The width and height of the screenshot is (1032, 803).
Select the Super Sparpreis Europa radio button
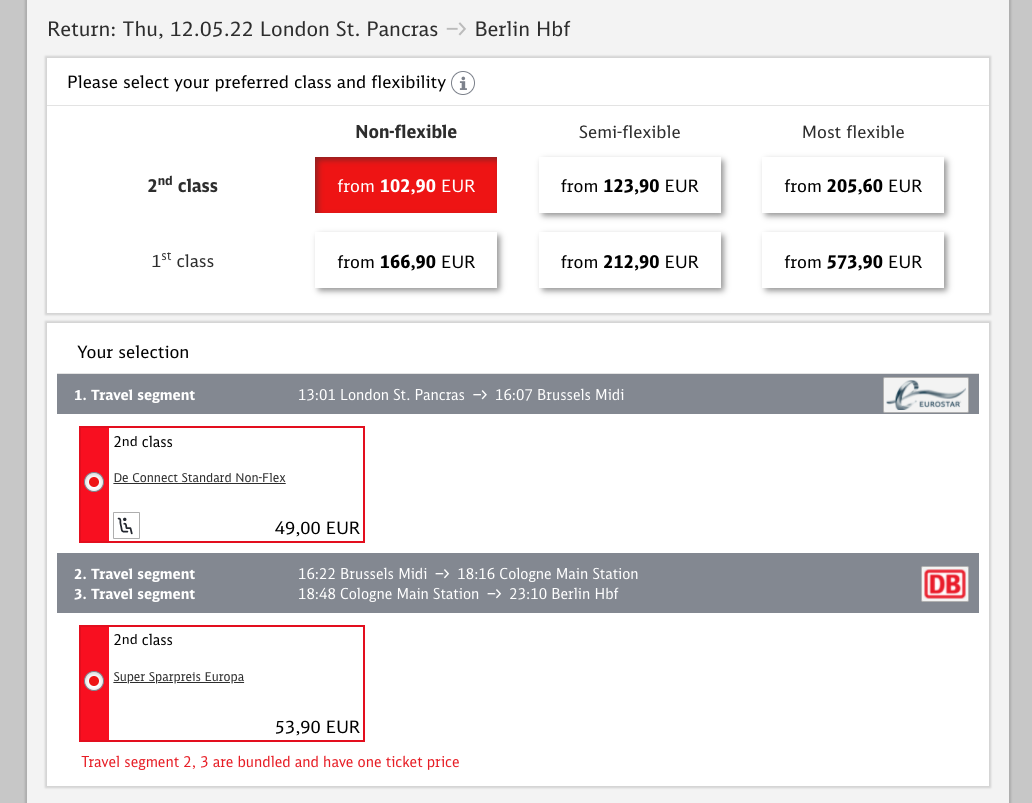94,682
